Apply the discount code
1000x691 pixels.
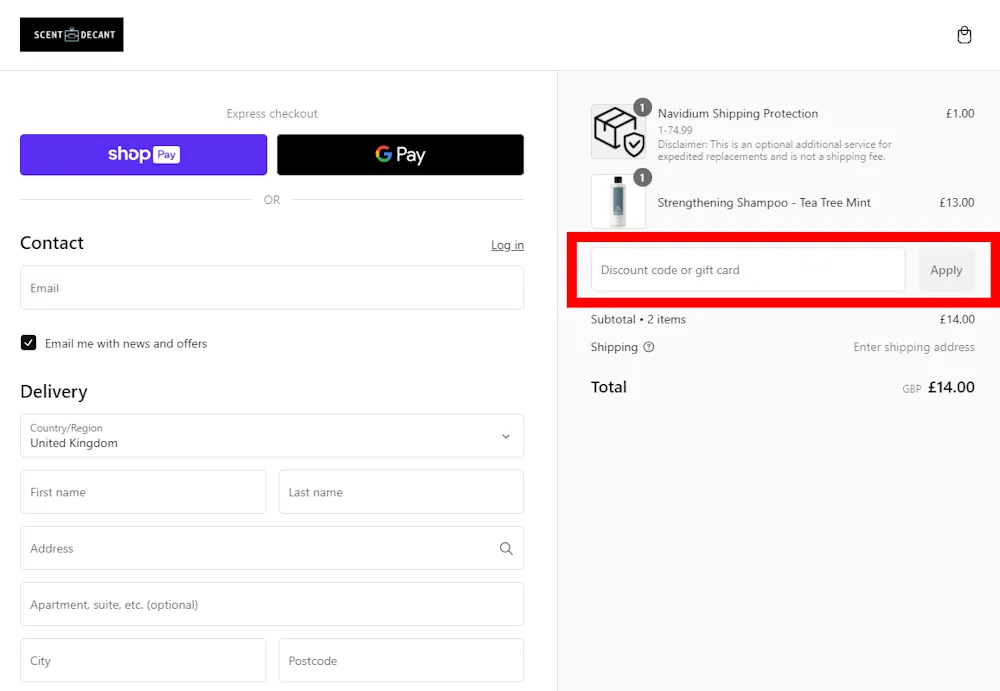pyautogui.click(x=946, y=269)
